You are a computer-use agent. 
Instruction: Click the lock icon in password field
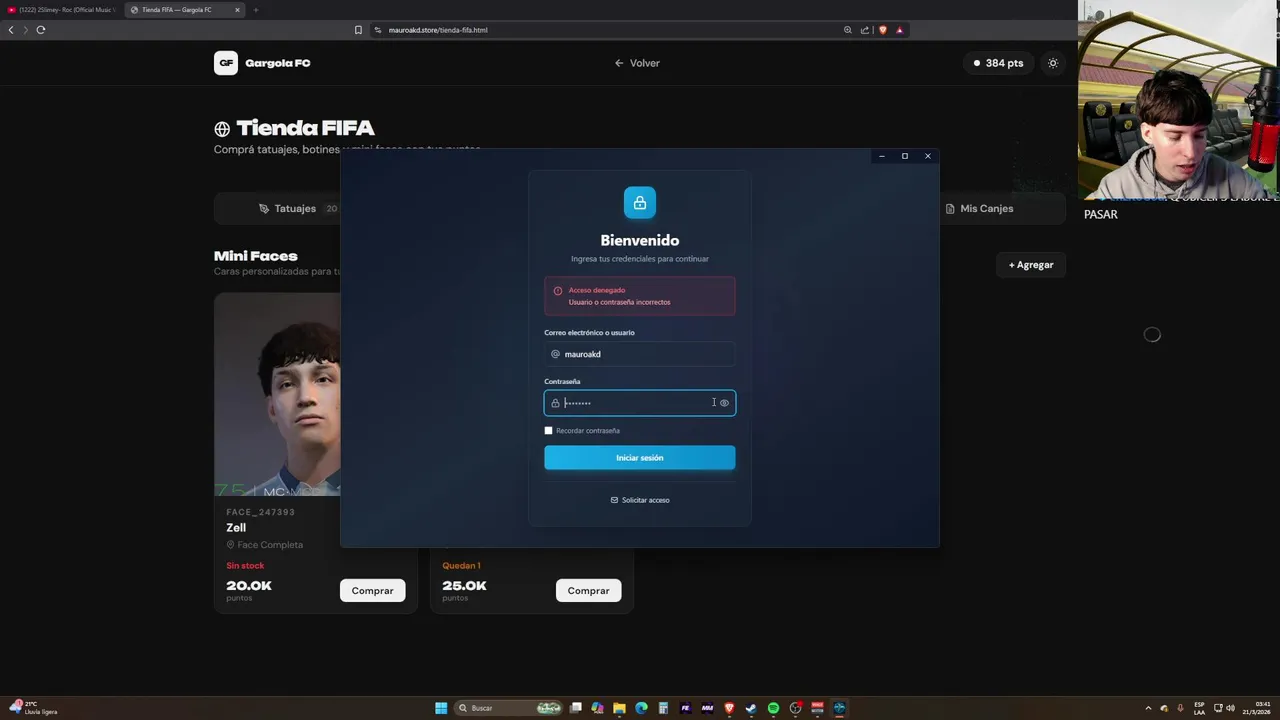(555, 403)
